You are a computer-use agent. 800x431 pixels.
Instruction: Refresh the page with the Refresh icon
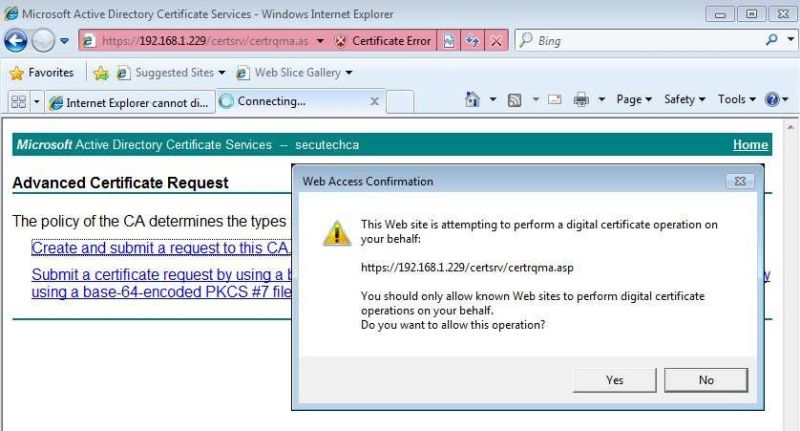tap(472, 41)
